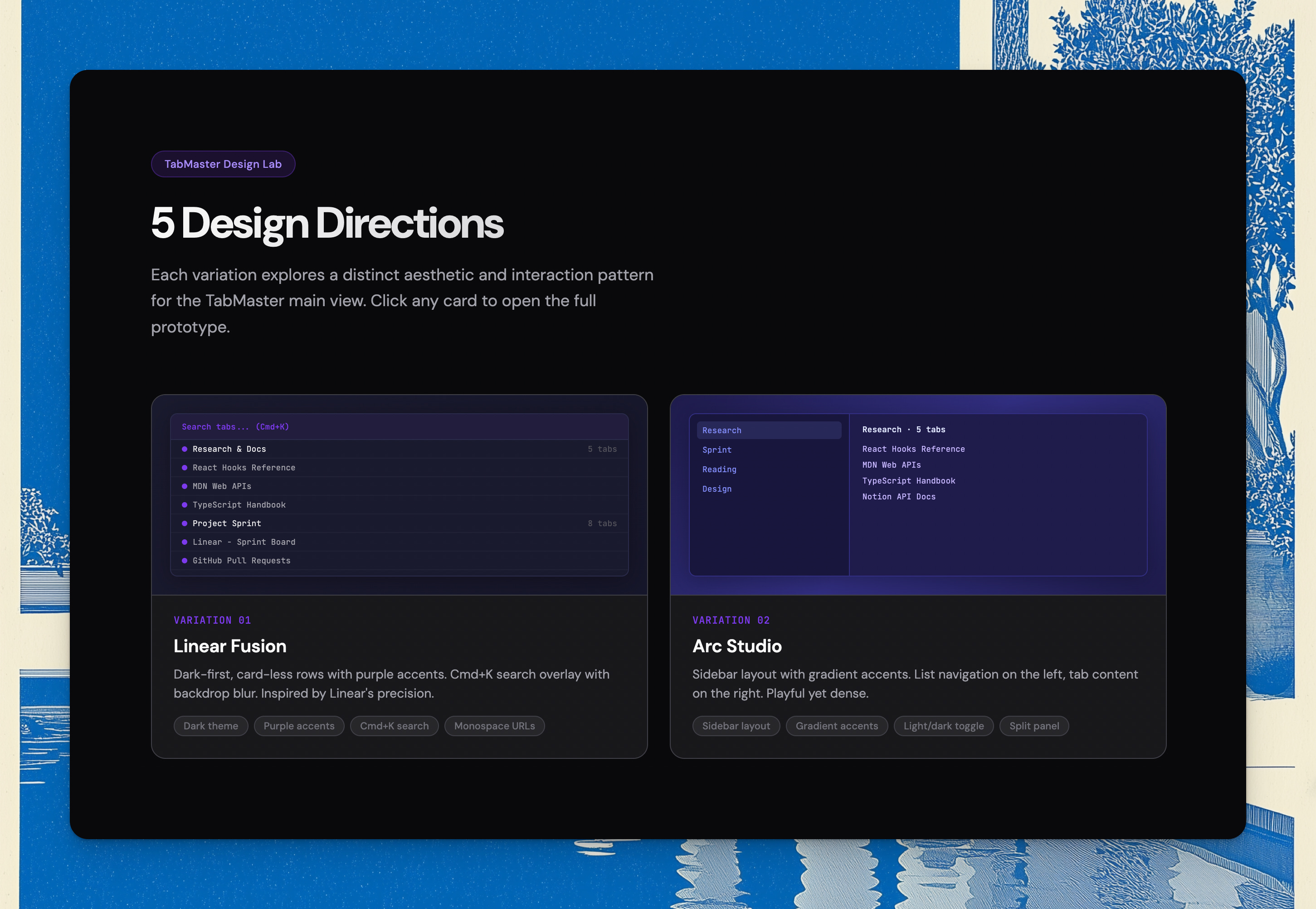The width and height of the screenshot is (1316, 909).
Task: Click Notion API Docs in tab list
Action: 899,497
